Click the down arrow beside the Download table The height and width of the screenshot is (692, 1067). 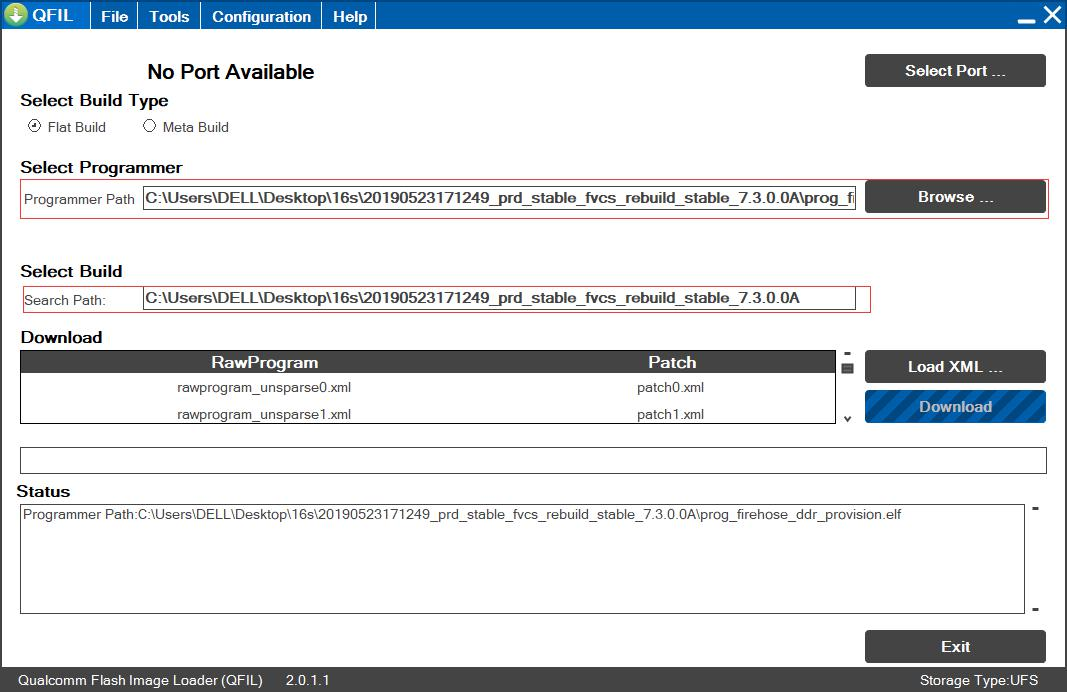point(847,418)
